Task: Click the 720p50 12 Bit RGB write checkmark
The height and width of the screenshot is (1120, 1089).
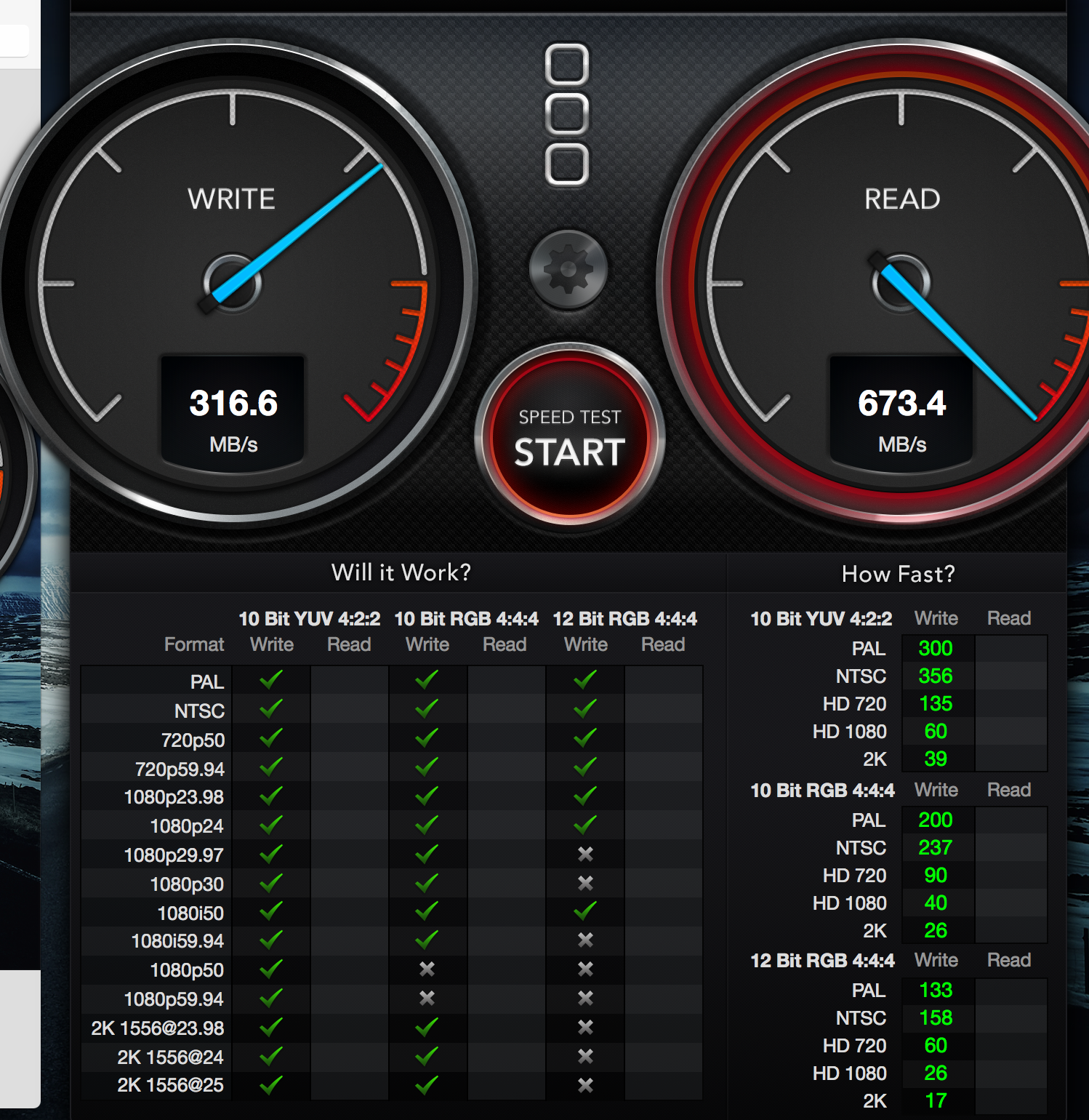Action: click(585, 738)
